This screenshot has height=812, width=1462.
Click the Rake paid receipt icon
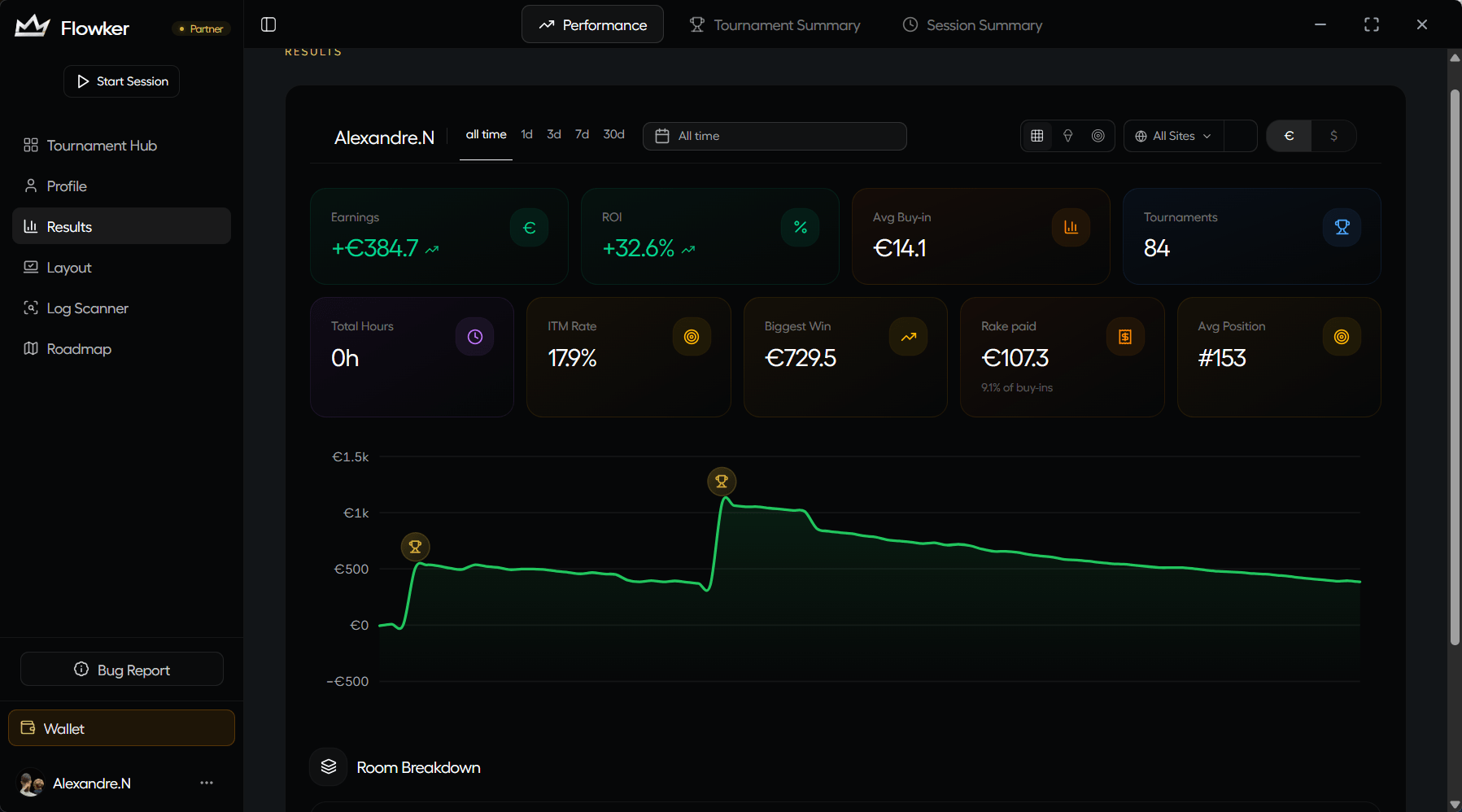1125,337
